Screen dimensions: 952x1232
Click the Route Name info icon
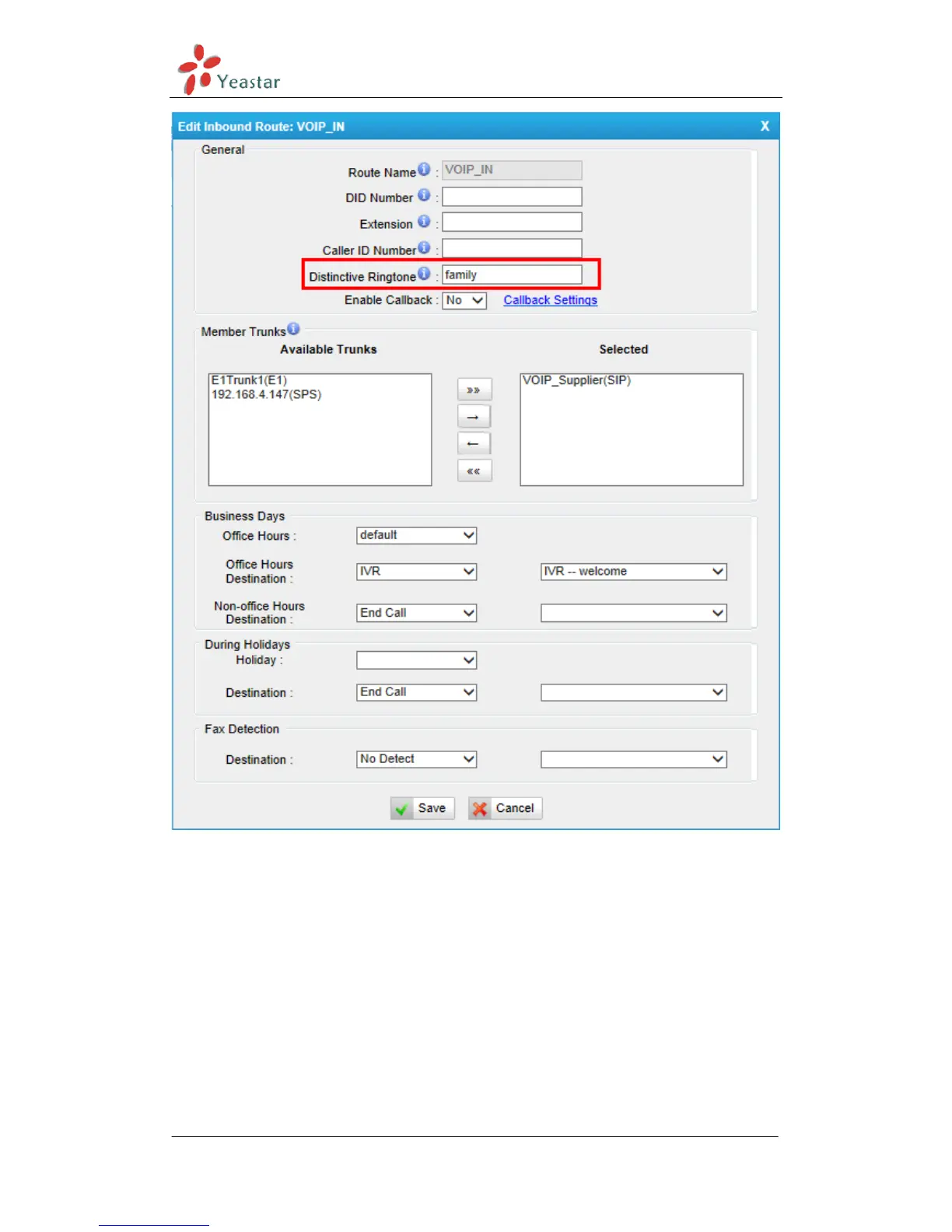pyautogui.click(x=424, y=169)
